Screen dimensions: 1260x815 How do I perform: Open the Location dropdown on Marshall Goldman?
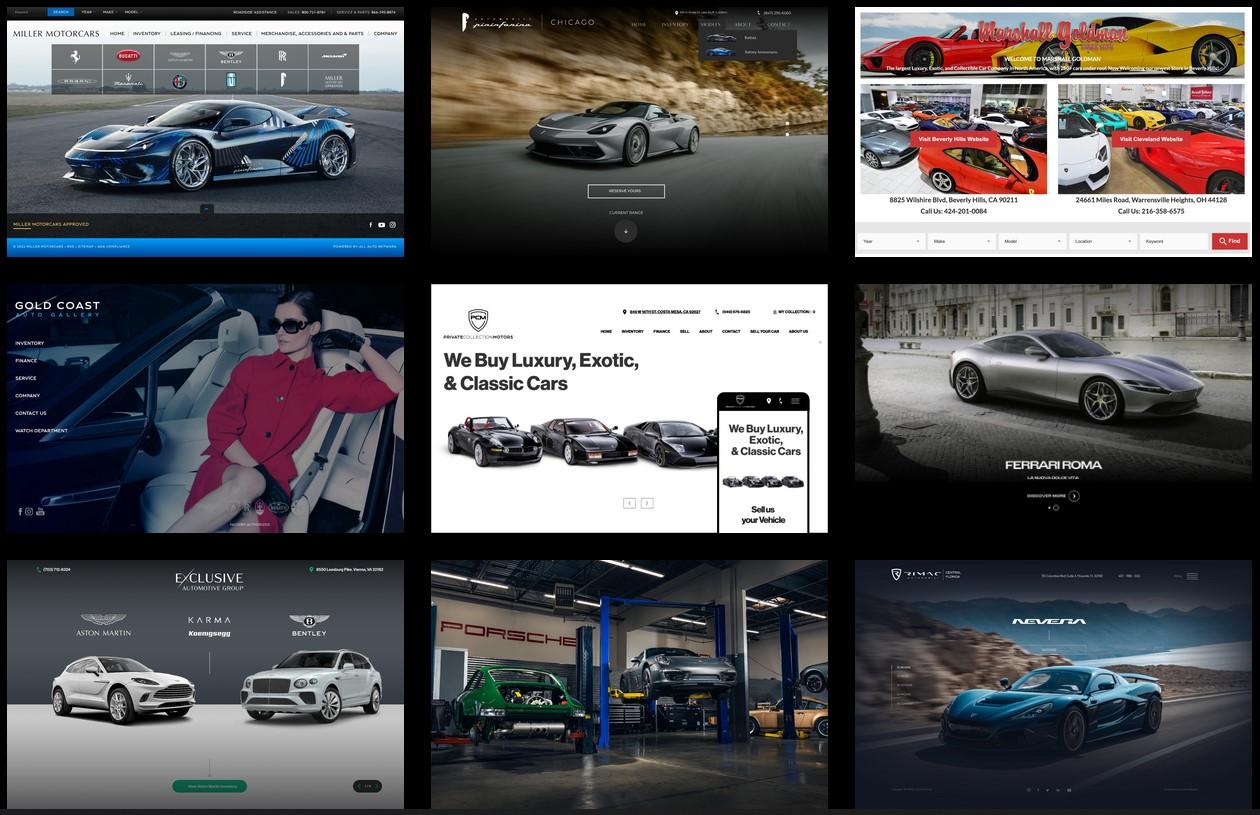coord(1104,241)
